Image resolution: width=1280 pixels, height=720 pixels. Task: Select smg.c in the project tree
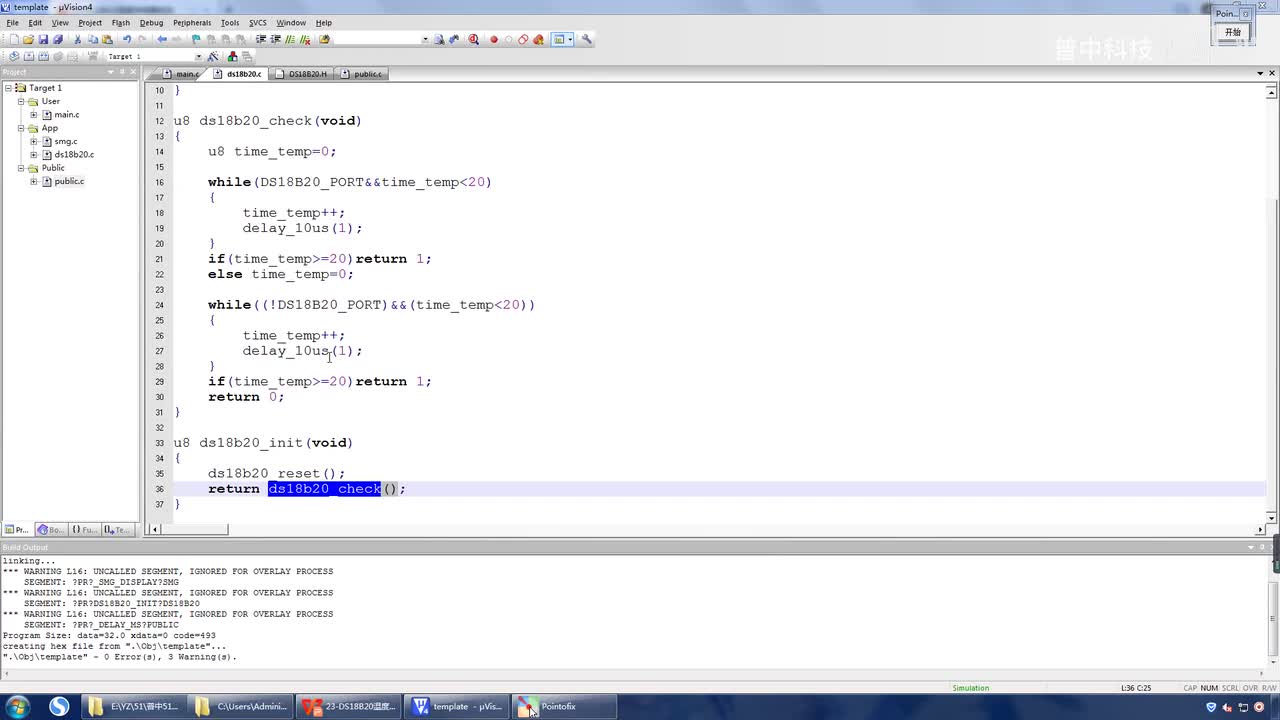(66, 142)
